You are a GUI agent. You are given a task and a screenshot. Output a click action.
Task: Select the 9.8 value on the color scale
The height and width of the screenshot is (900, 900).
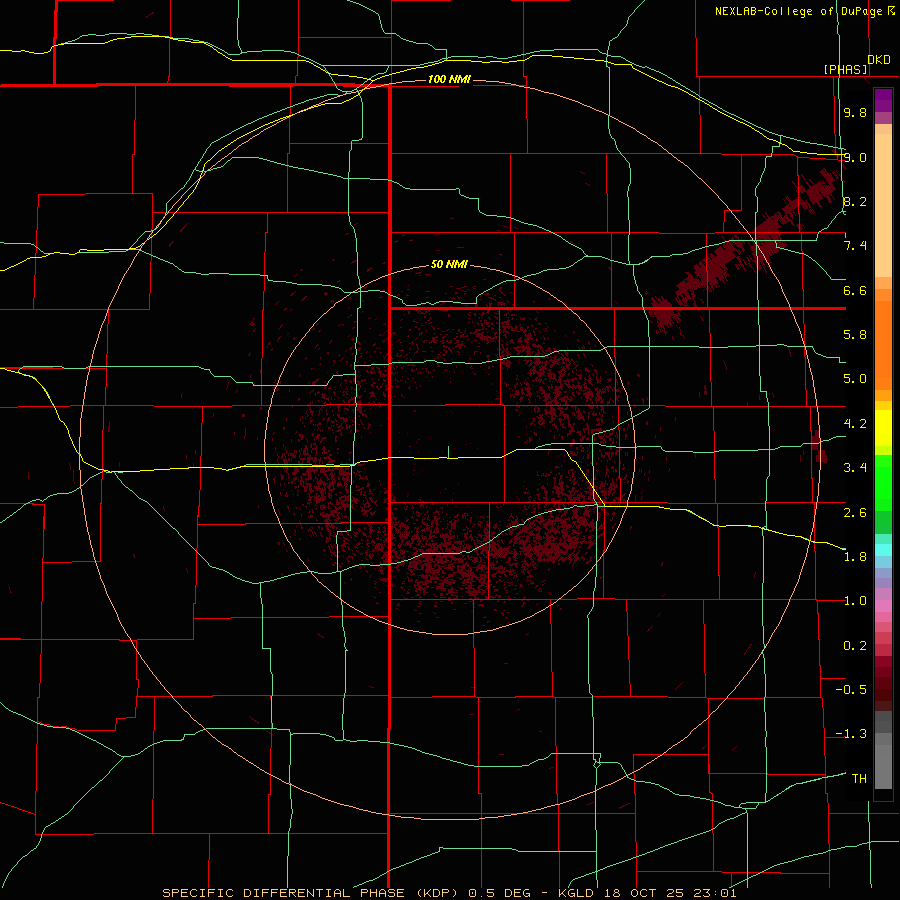[x=855, y=112]
